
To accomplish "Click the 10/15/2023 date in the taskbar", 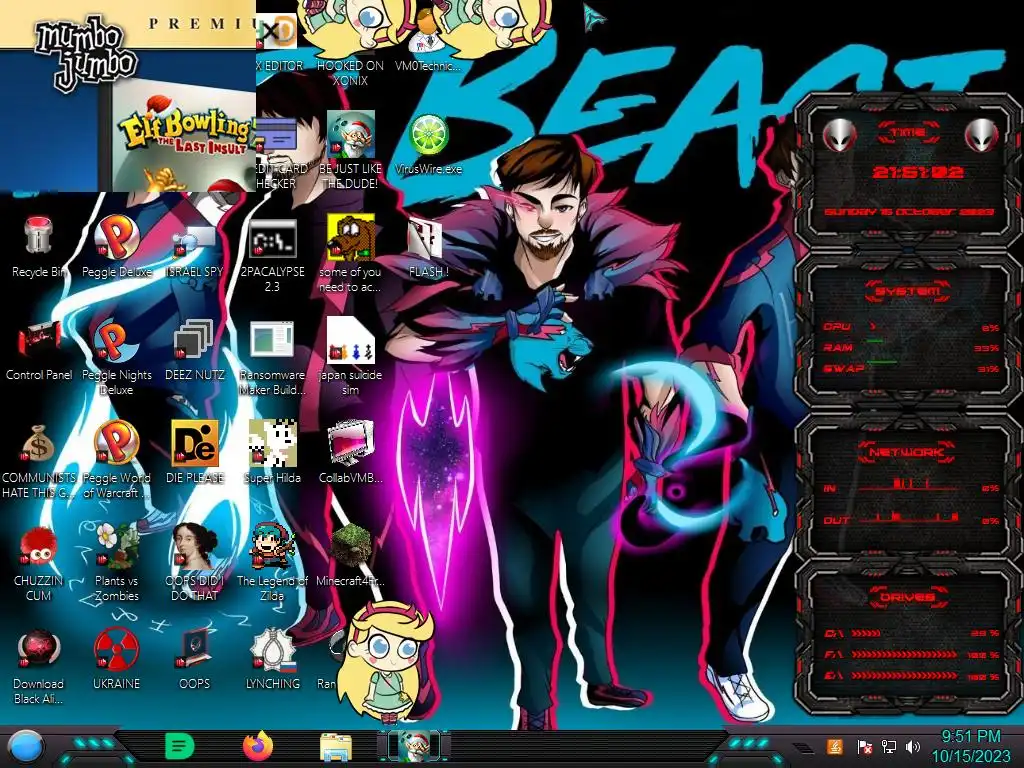I will (x=970, y=756).
